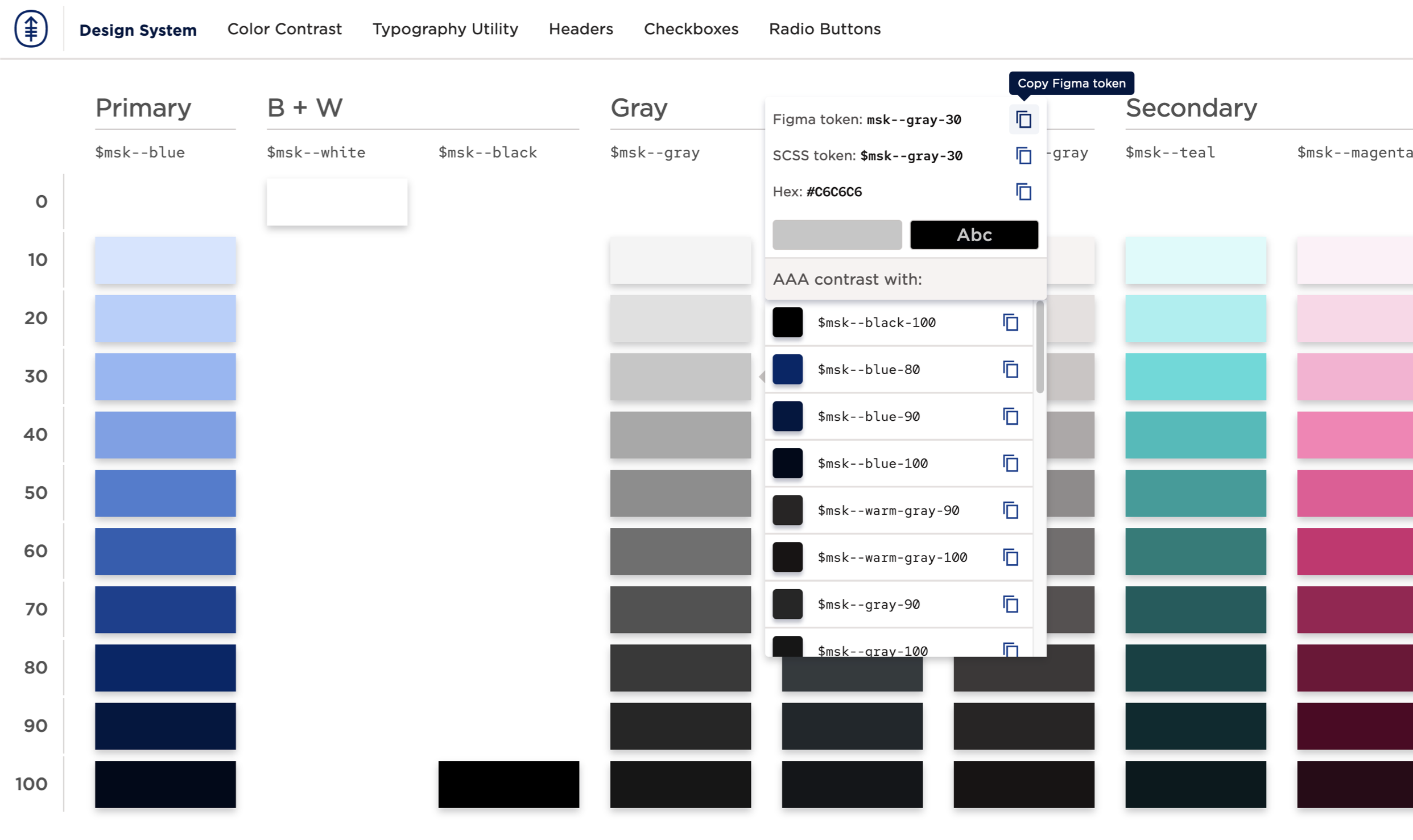Select the gray 90 swatch

click(680, 726)
